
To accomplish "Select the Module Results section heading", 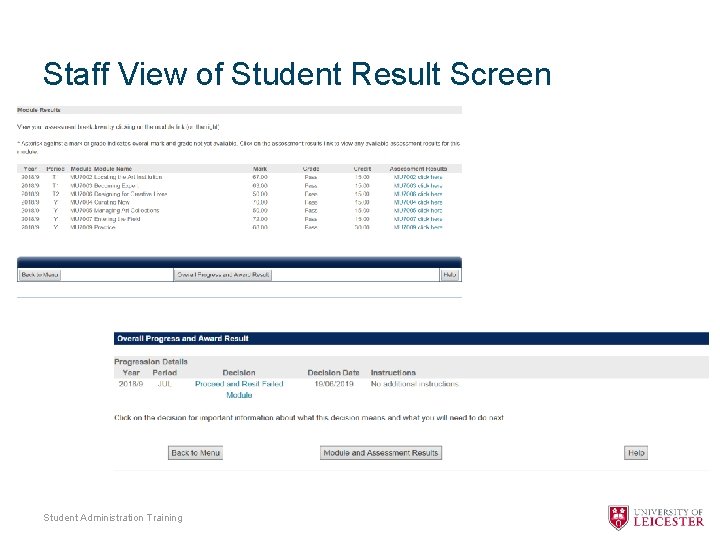I will (39, 110).
